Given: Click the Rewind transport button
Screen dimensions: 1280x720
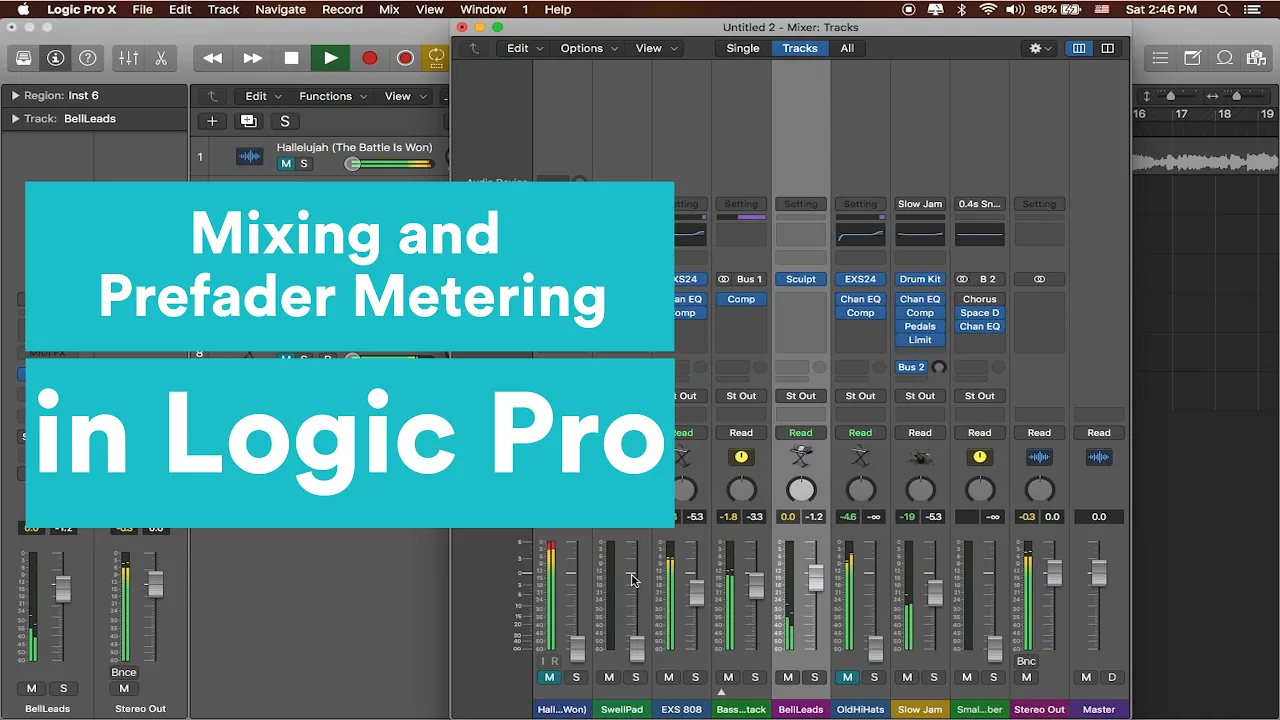Looking at the screenshot, I should (213, 58).
